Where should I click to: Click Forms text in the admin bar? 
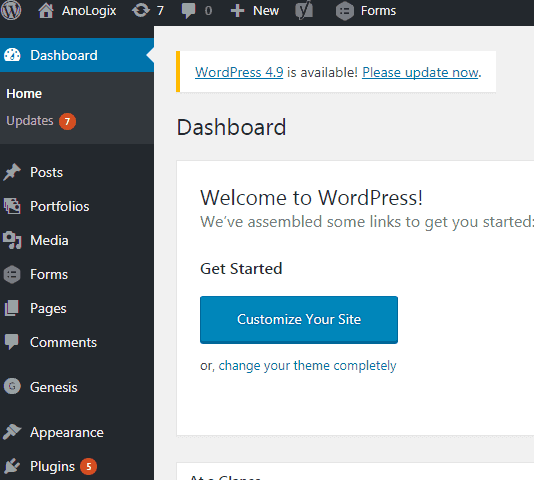click(378, 11)
